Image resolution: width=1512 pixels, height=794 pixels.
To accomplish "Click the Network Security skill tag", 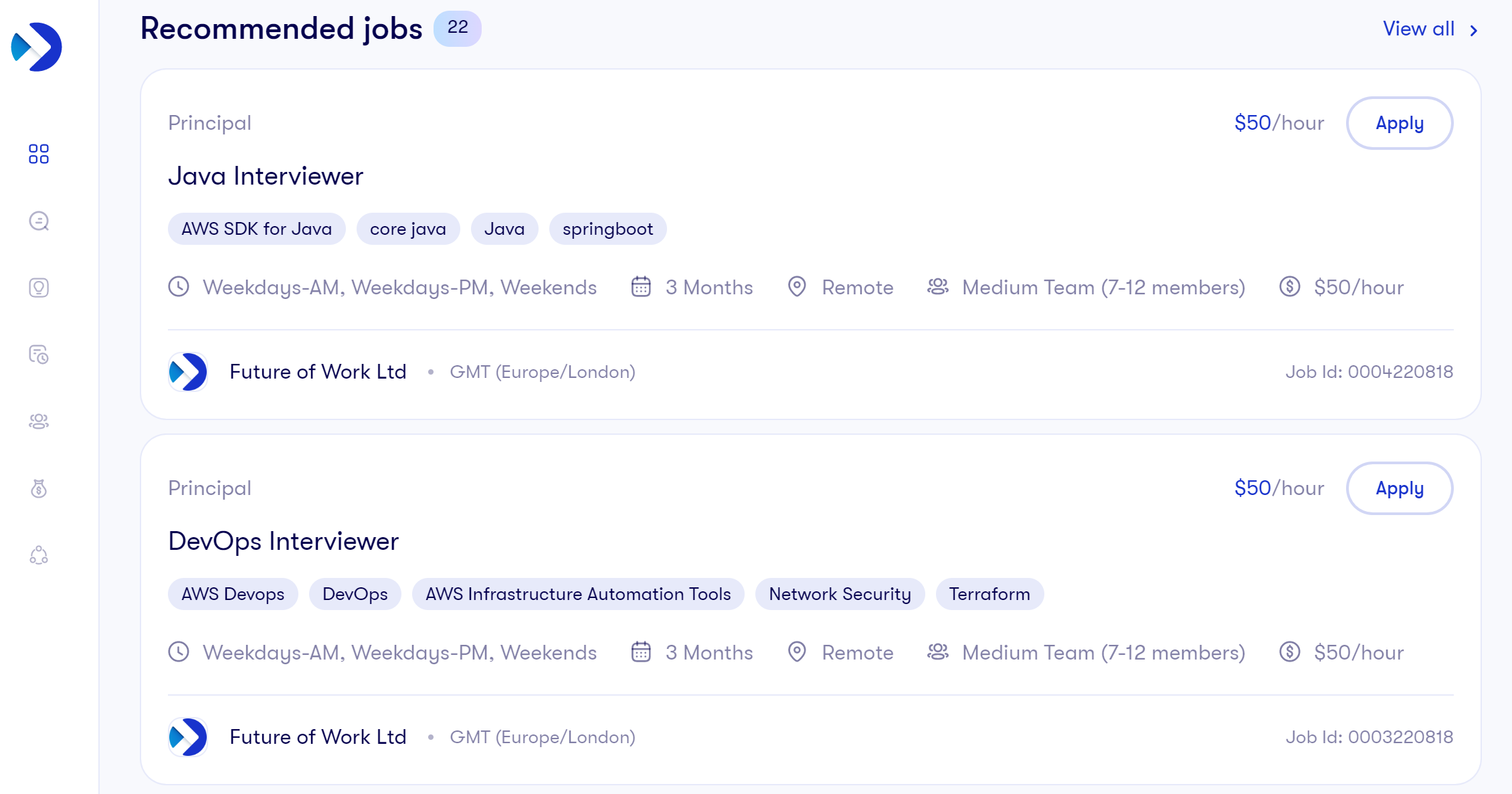I will tap(840, 595).
